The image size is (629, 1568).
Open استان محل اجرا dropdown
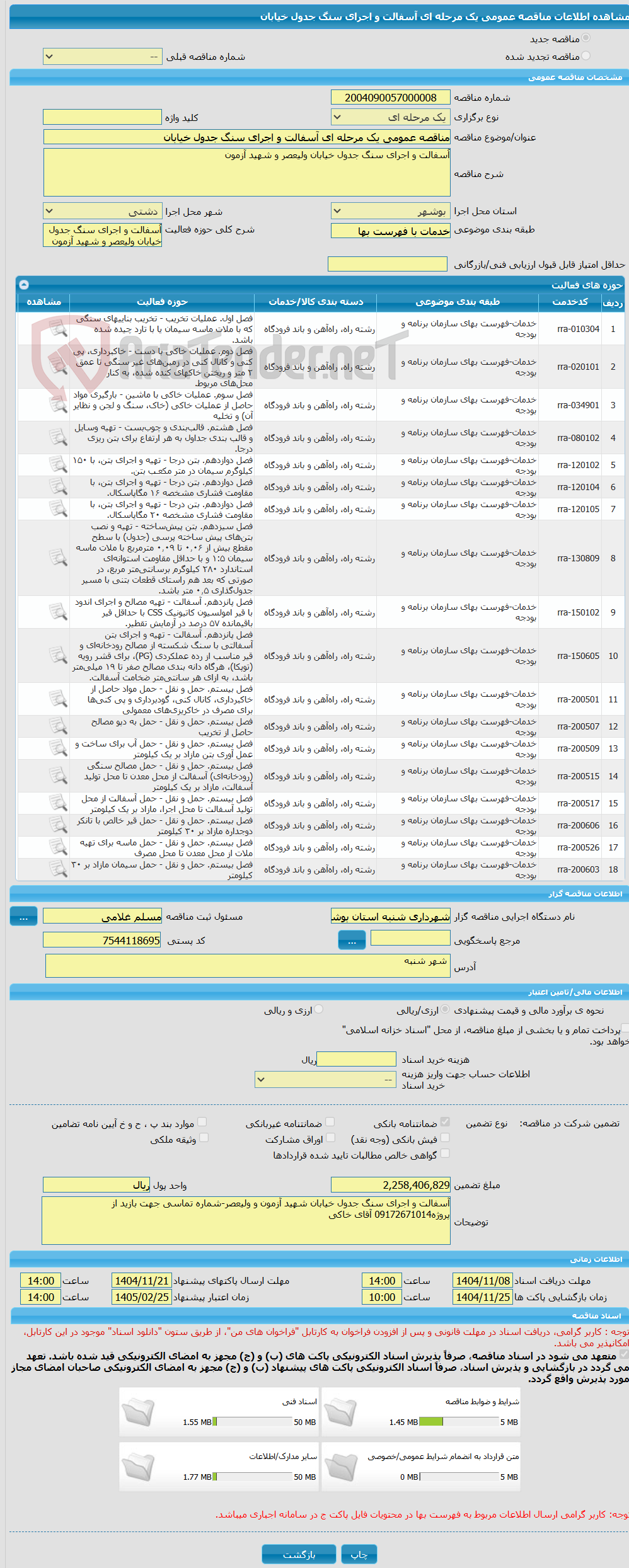(391, 212)
